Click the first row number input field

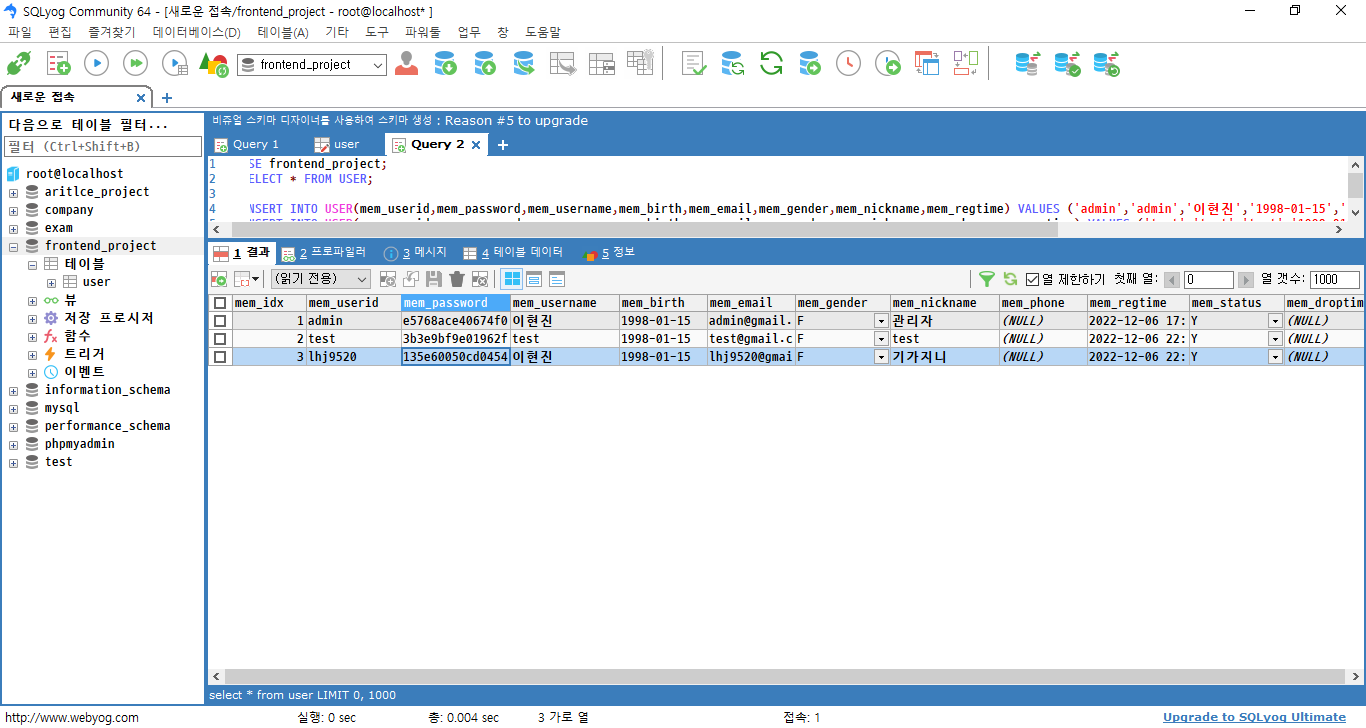[x=1209, y=280]
